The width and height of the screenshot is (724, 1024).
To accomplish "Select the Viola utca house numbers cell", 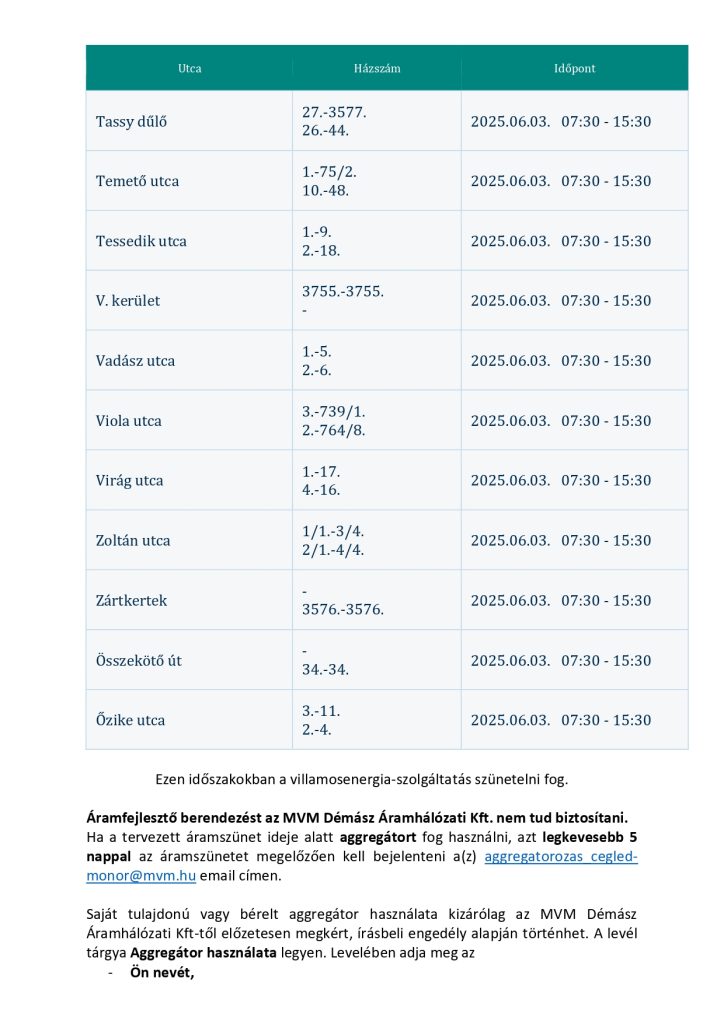I will pyautogui.click(x=377, y=421).
